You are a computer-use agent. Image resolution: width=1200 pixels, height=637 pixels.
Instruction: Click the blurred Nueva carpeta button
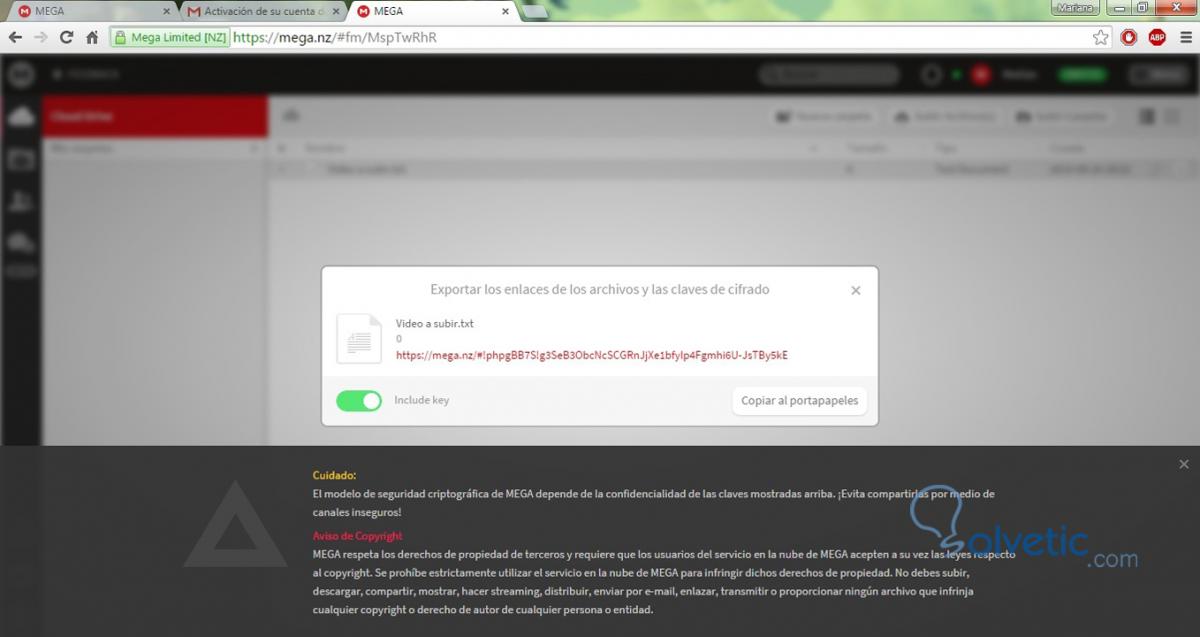point(826,116)
